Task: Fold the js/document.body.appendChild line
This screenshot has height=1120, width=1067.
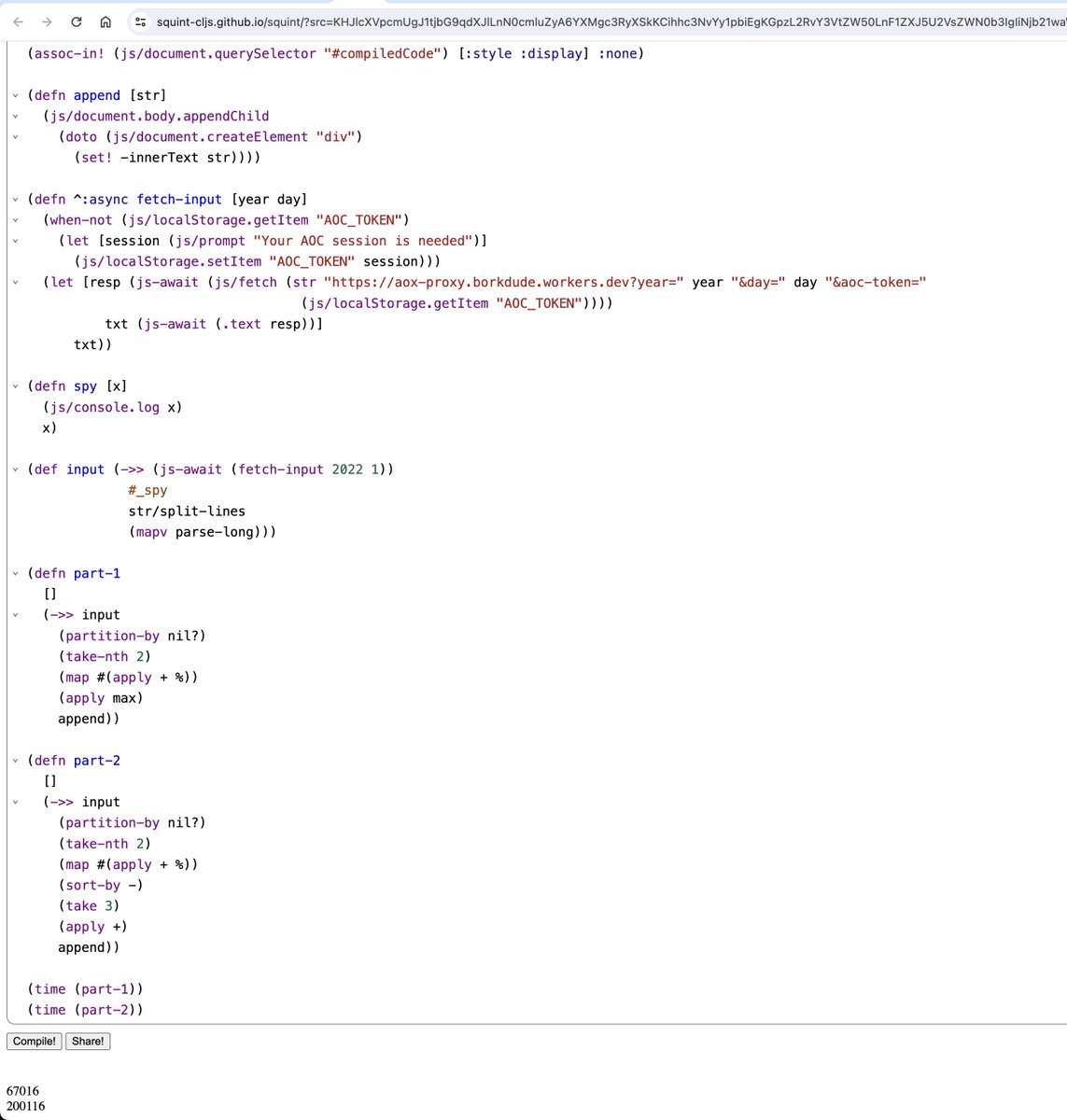Action: [16, 116]
